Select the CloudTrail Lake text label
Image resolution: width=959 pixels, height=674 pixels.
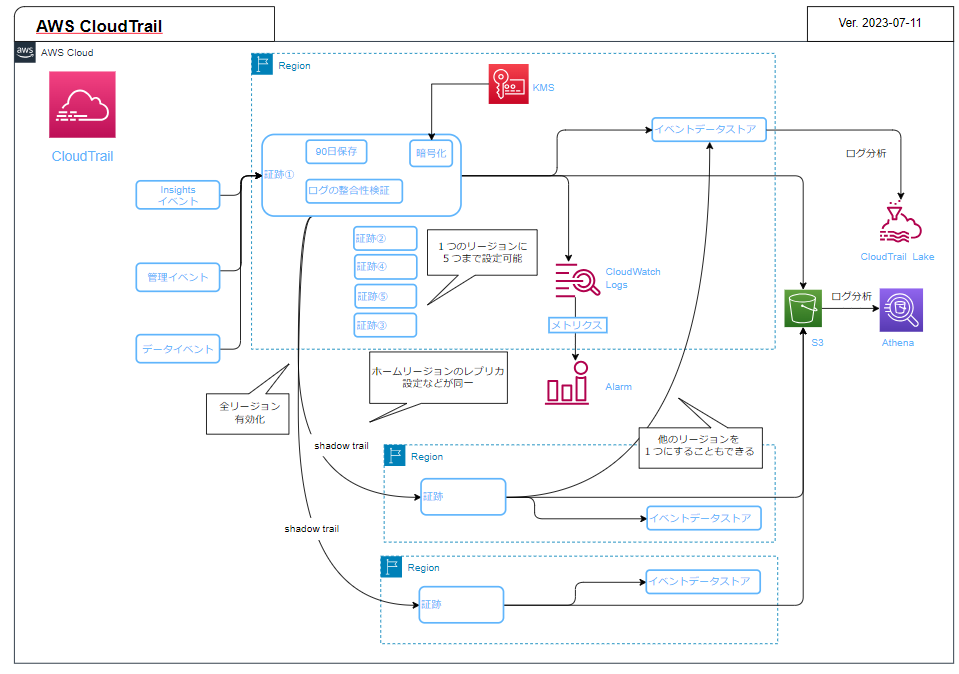(x=897, y=257)
